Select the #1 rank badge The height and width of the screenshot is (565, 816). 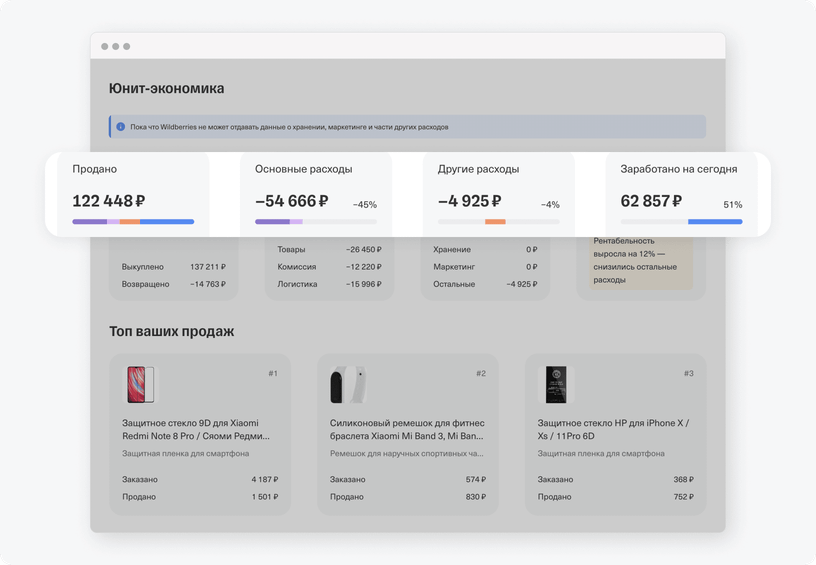(x=273, y=373)
